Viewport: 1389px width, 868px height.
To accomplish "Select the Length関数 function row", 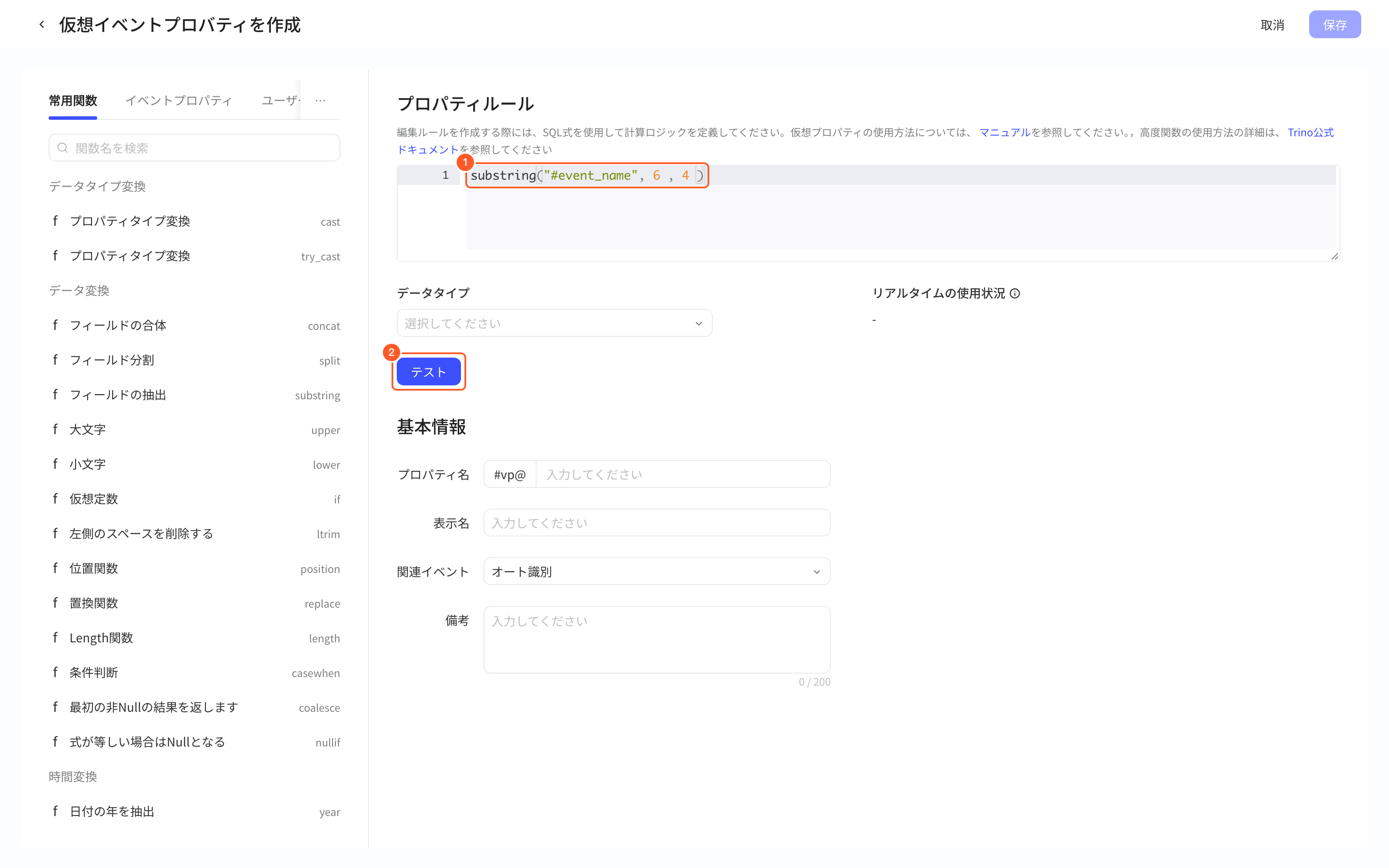I will (x=194, y=638).
